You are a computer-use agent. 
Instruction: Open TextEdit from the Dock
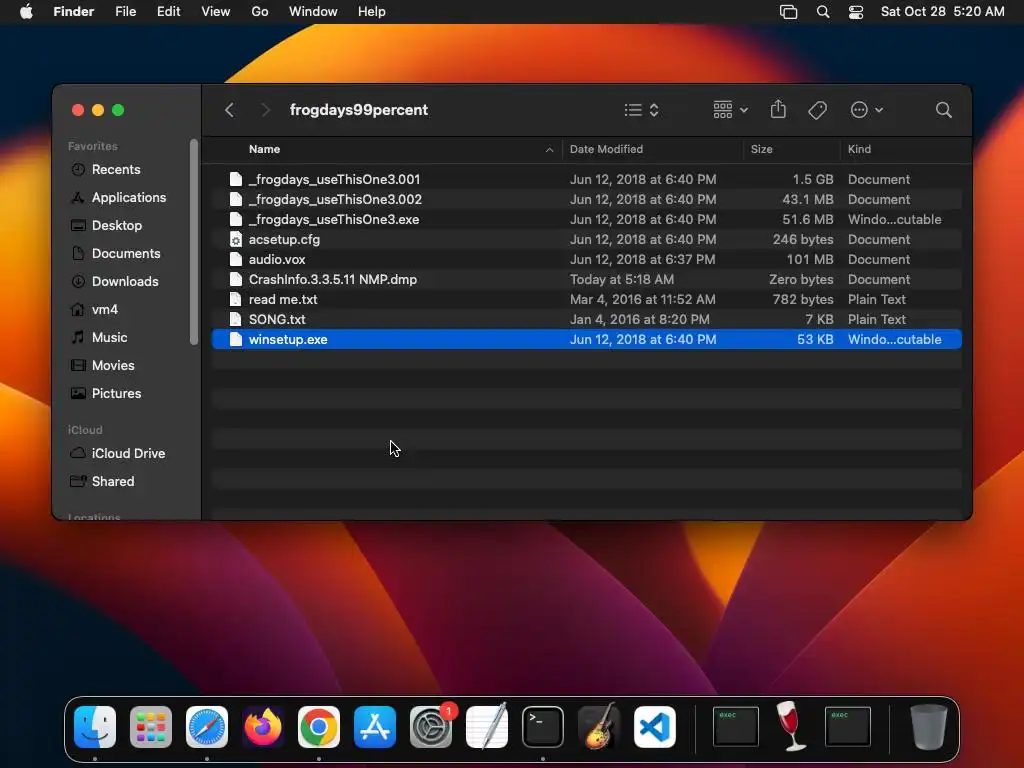tap(487, 727)
